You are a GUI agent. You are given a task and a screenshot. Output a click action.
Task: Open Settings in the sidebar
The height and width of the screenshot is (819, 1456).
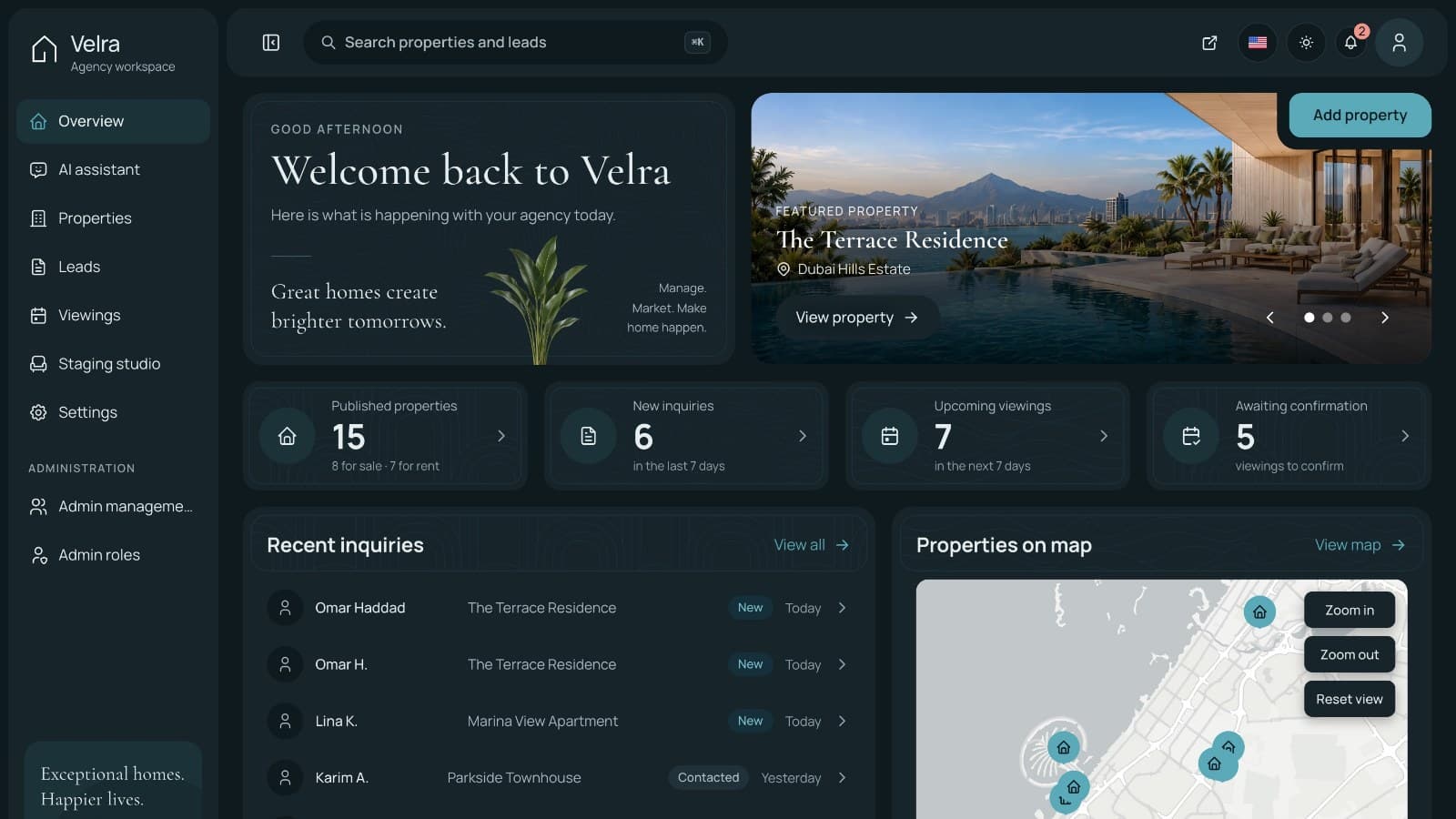point(113,412)
